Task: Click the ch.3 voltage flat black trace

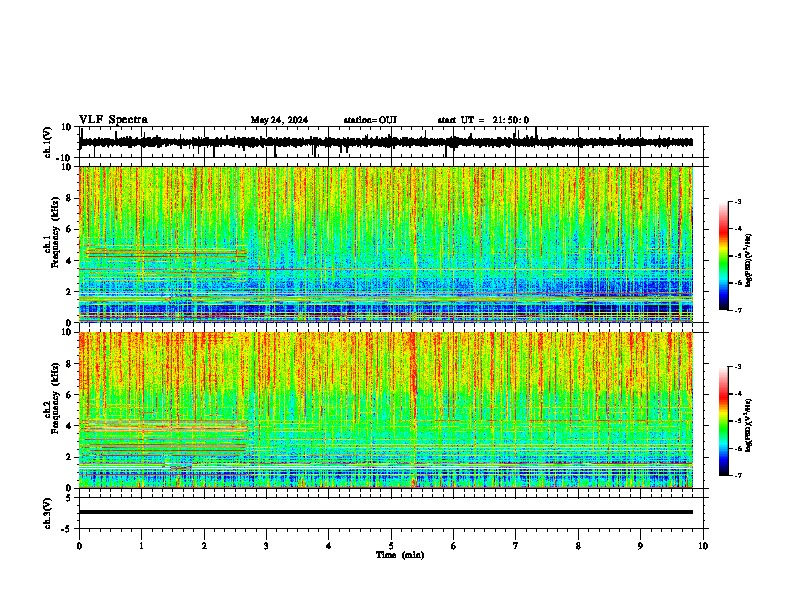Action: point(386,512)
